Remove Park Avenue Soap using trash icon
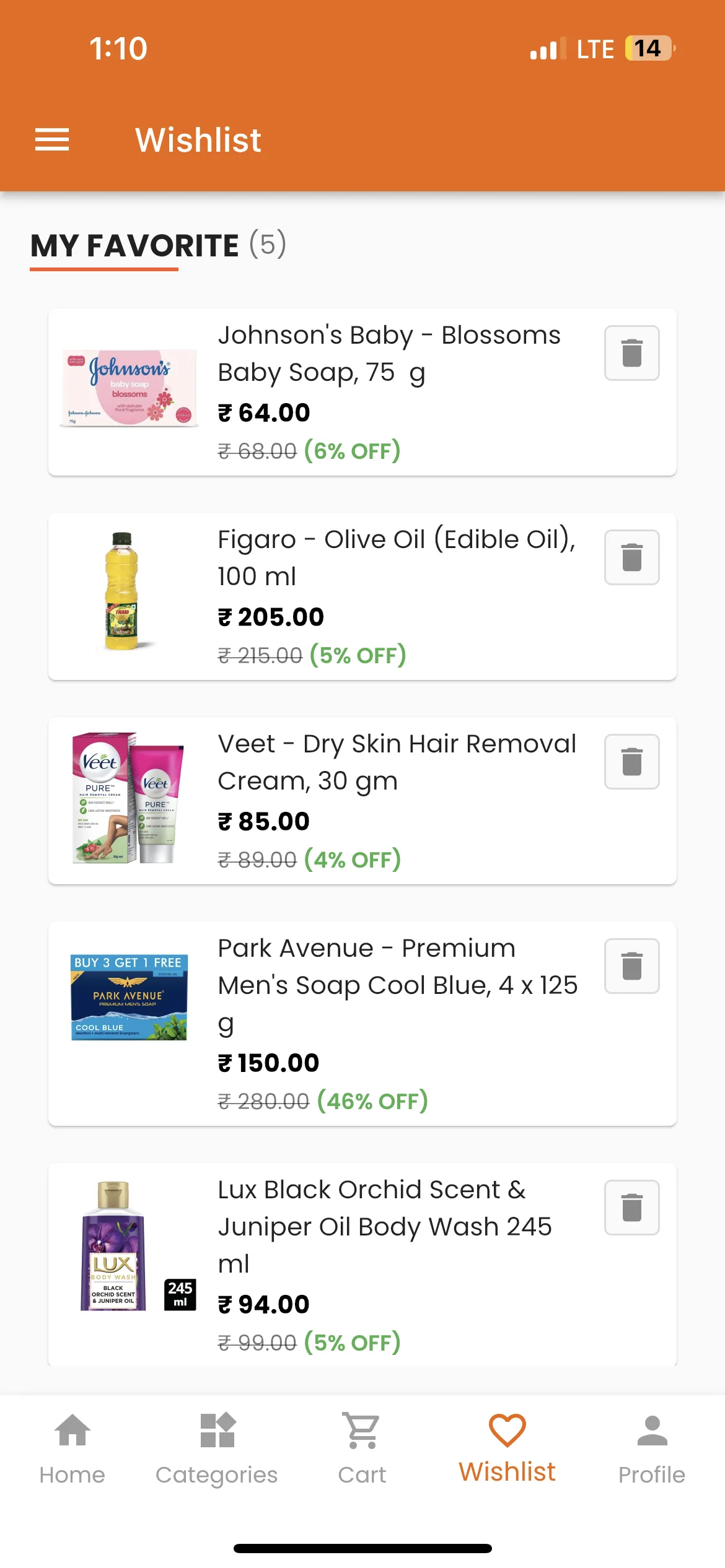 (631, 966)
